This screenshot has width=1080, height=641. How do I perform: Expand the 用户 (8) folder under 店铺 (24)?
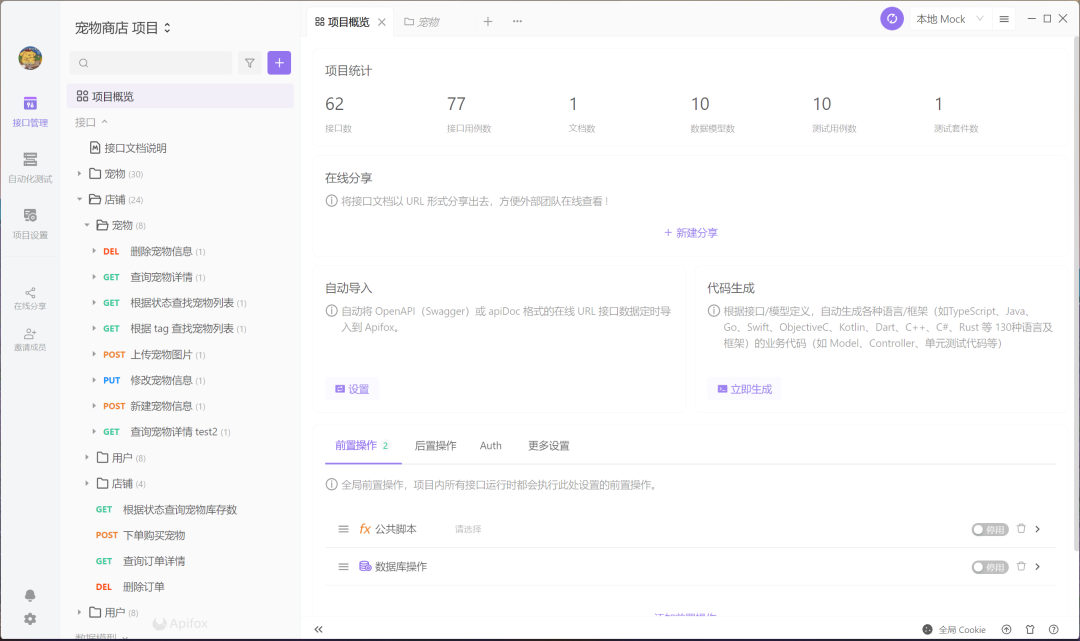(x=87, y=457)
